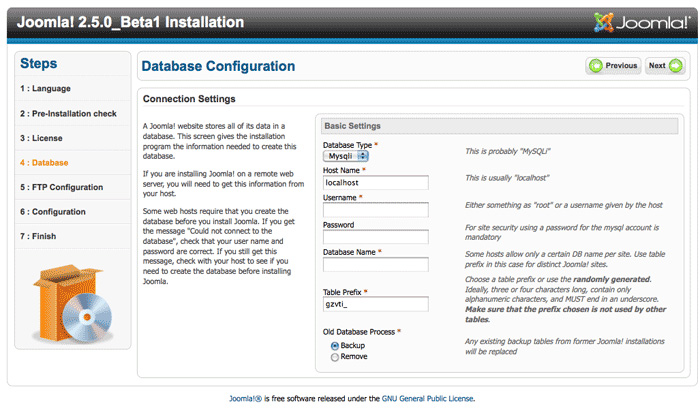Click the hint 'This is usually "localhost"'
Image resolution: width=700 pixels, height=419 pixels.
tap(507, 178)
